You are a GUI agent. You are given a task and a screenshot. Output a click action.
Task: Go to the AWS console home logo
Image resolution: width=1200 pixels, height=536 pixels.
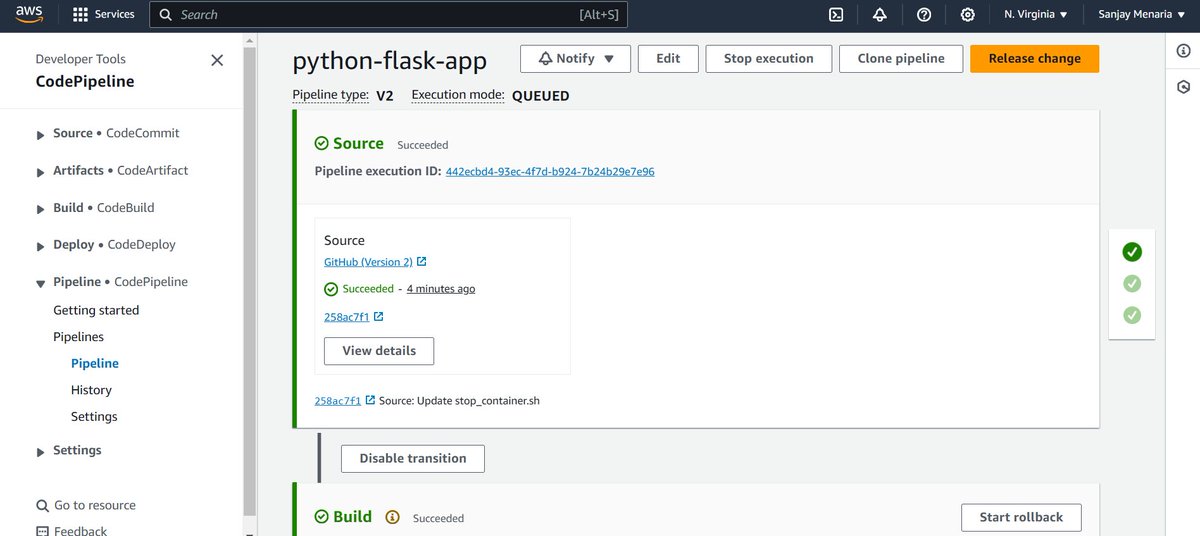click(x=27, y=14)
